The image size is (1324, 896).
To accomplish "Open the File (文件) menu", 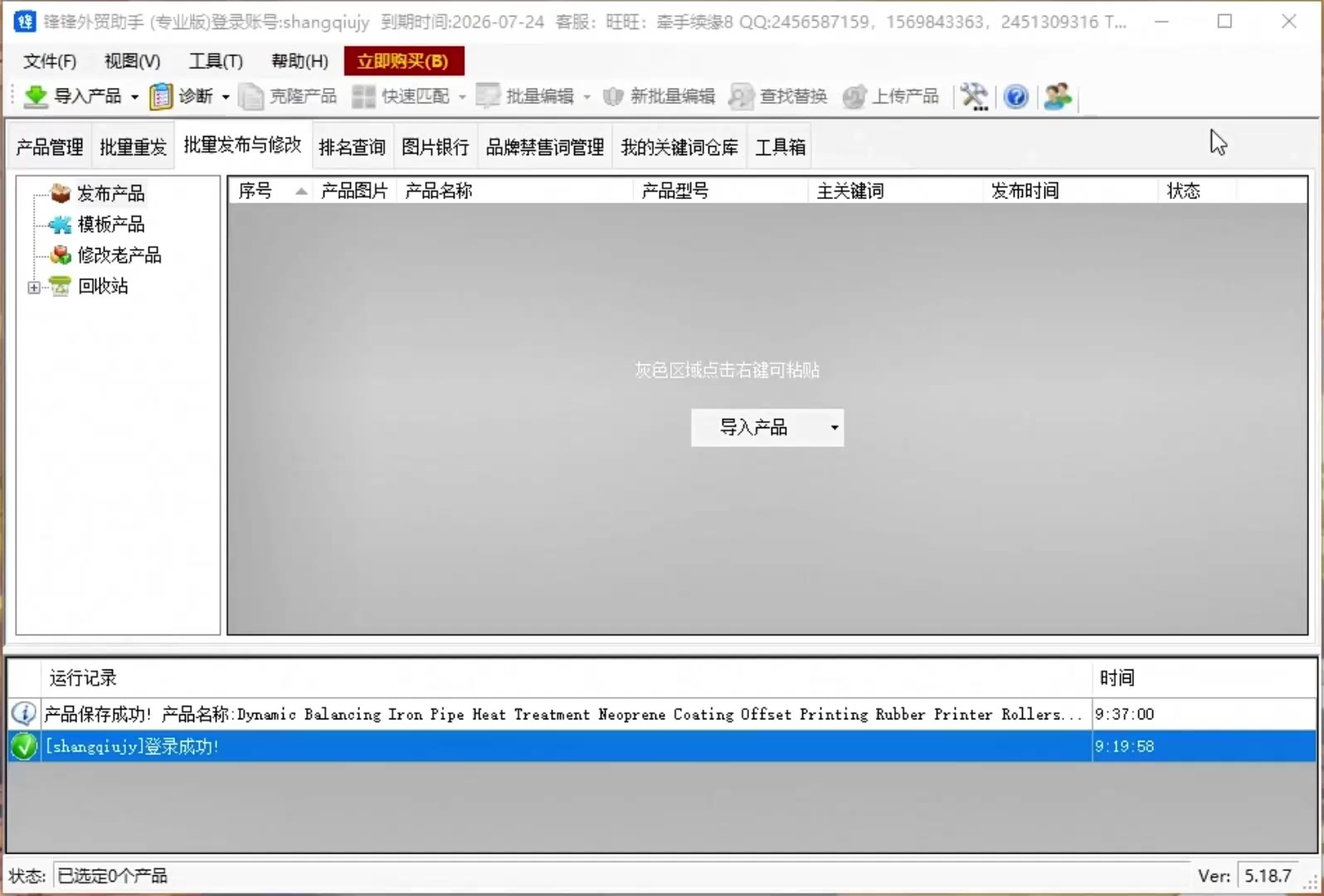I will (x=50, y=61).
